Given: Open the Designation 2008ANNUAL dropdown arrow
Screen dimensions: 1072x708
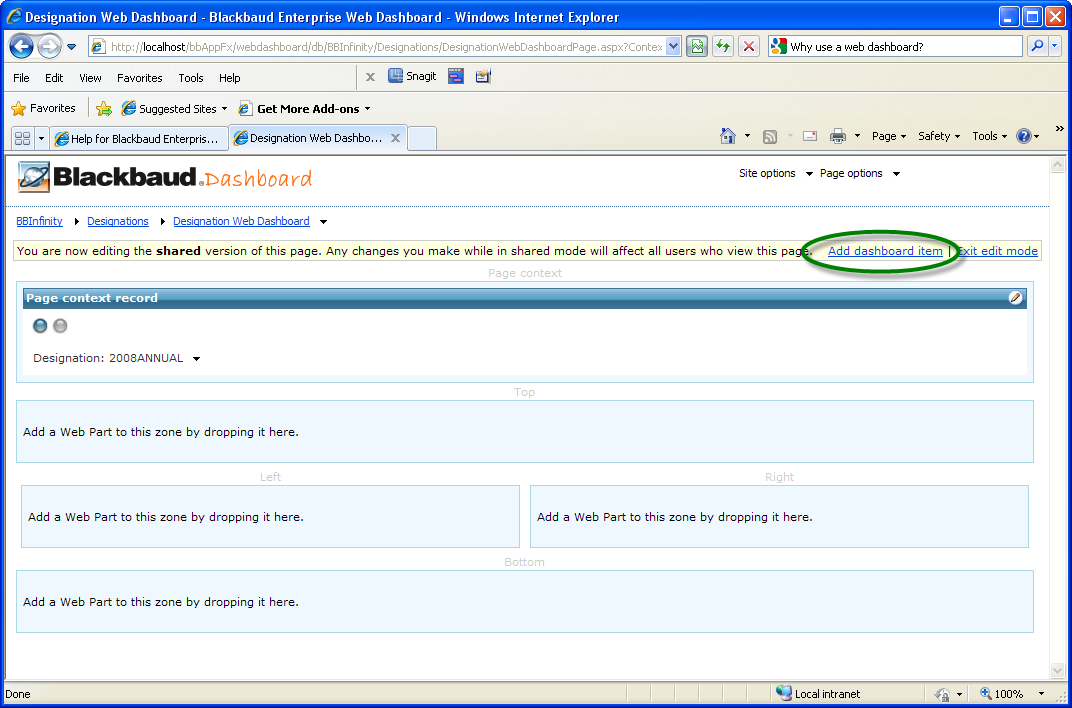Looking at the screenshot, I should (x=196, y=359).
